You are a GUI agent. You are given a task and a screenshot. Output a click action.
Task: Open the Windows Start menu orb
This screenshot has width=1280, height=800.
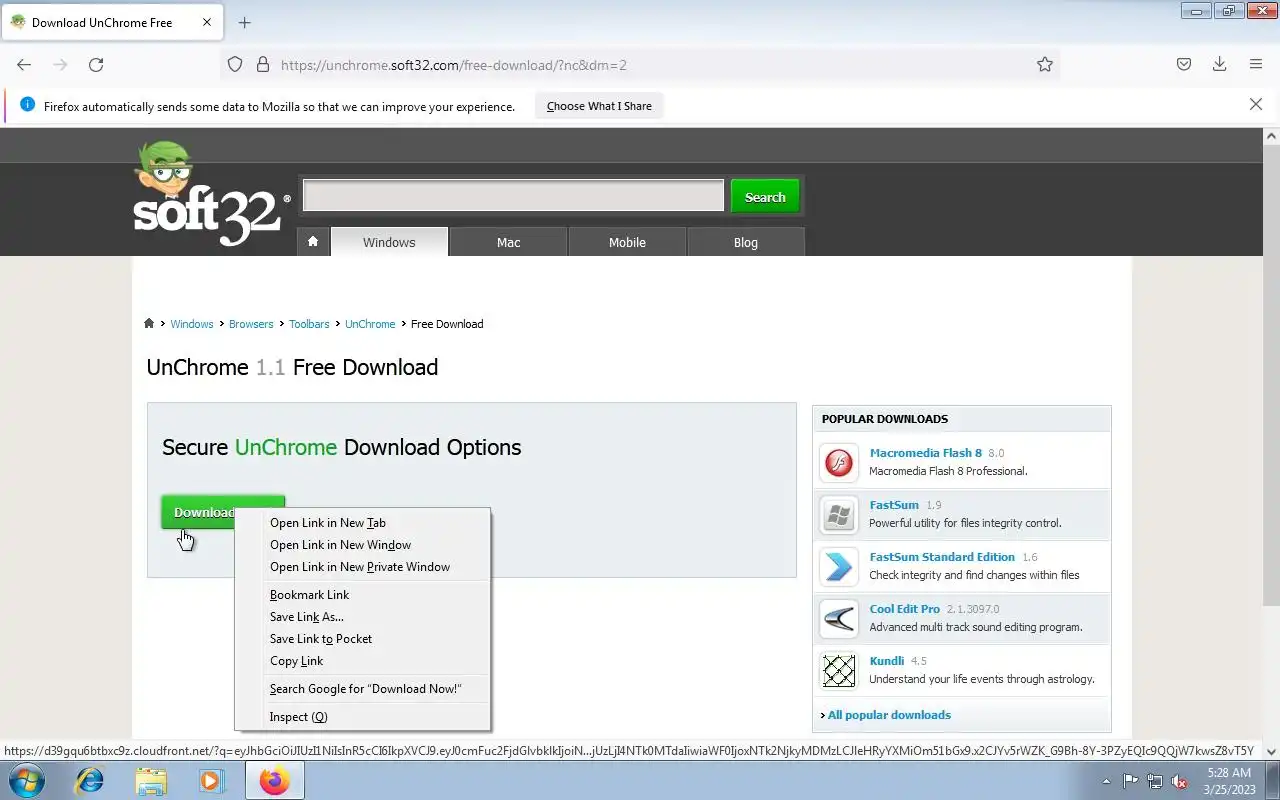pos(26,780)
